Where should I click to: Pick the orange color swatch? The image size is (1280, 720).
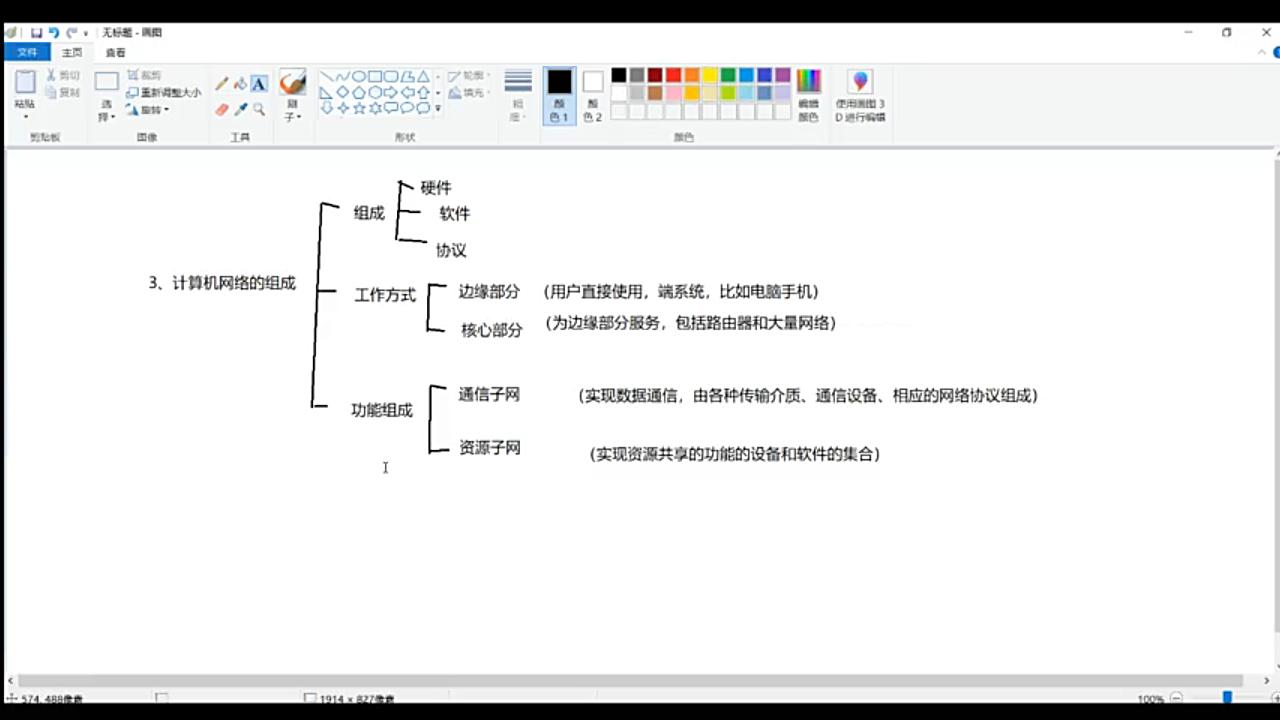tap(692, 75)
